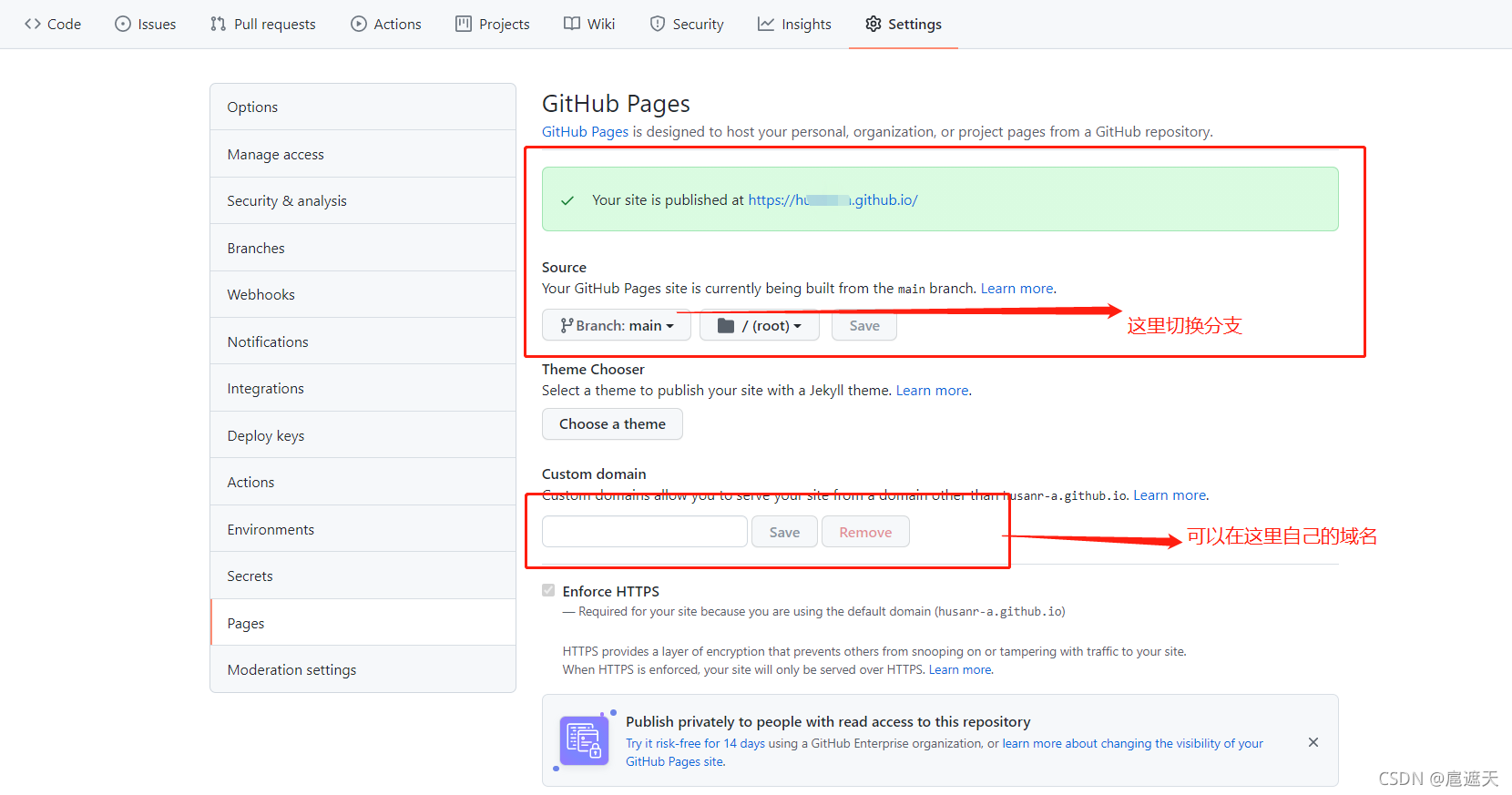Click the pull request branch icon
Image resolution: width=1512 pixels, height=795 pixels.
point(218,24)
